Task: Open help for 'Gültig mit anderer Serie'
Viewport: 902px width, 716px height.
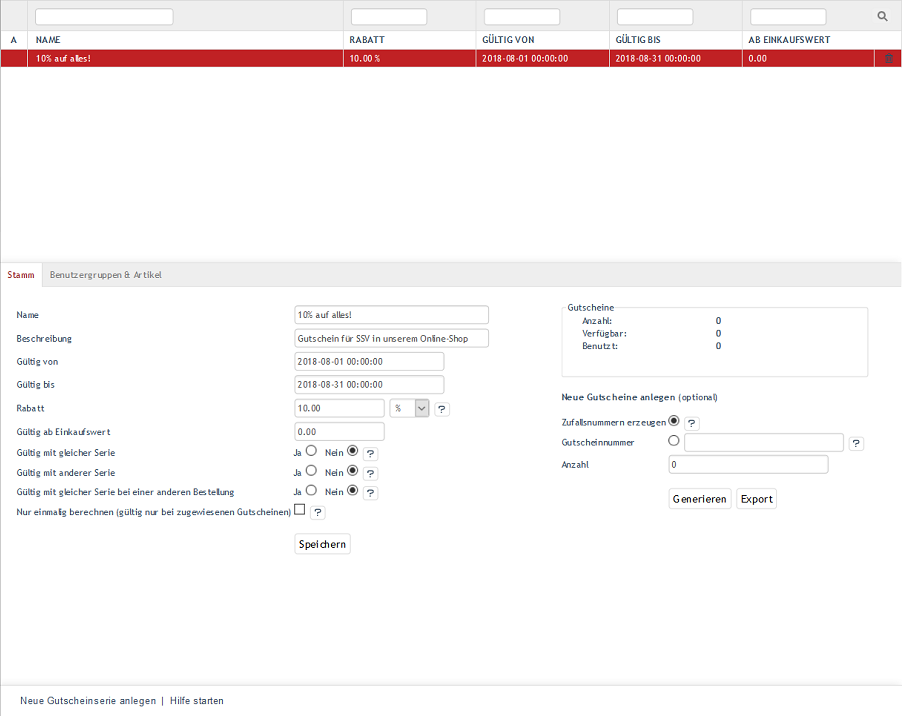Action: point(370,473)
